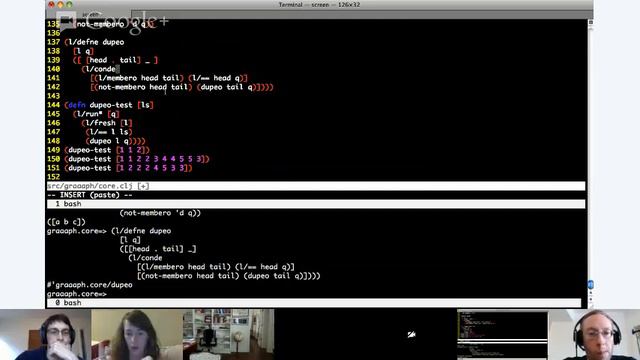Click '[(l/membero head tail) (l/== head q)]' in REPL
The image size is (640, 360).
point(216,267)
